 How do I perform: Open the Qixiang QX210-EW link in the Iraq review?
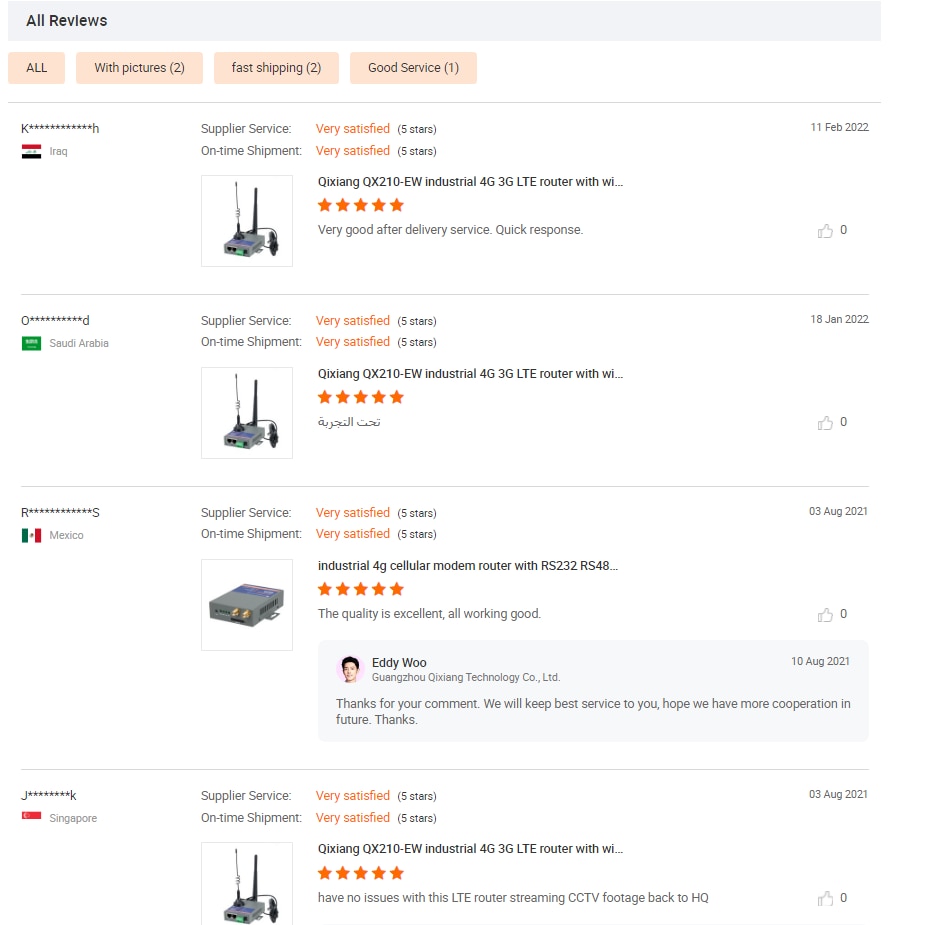[x=470, y=182]
